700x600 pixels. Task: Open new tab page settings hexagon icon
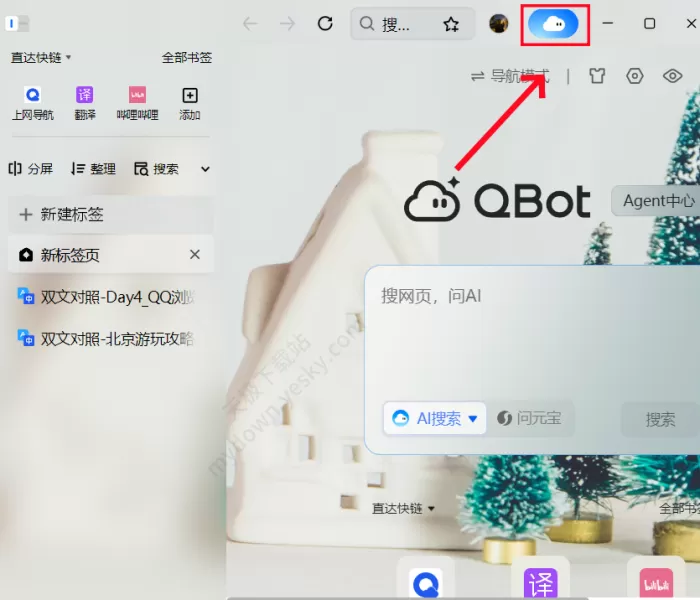(x=634, y=76)
